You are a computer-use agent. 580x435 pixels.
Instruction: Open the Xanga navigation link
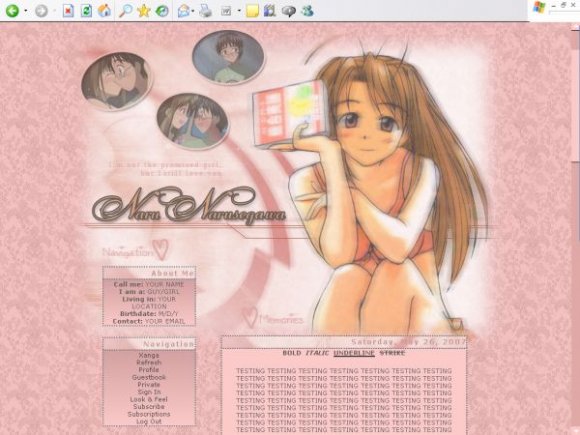pos(149,355)
